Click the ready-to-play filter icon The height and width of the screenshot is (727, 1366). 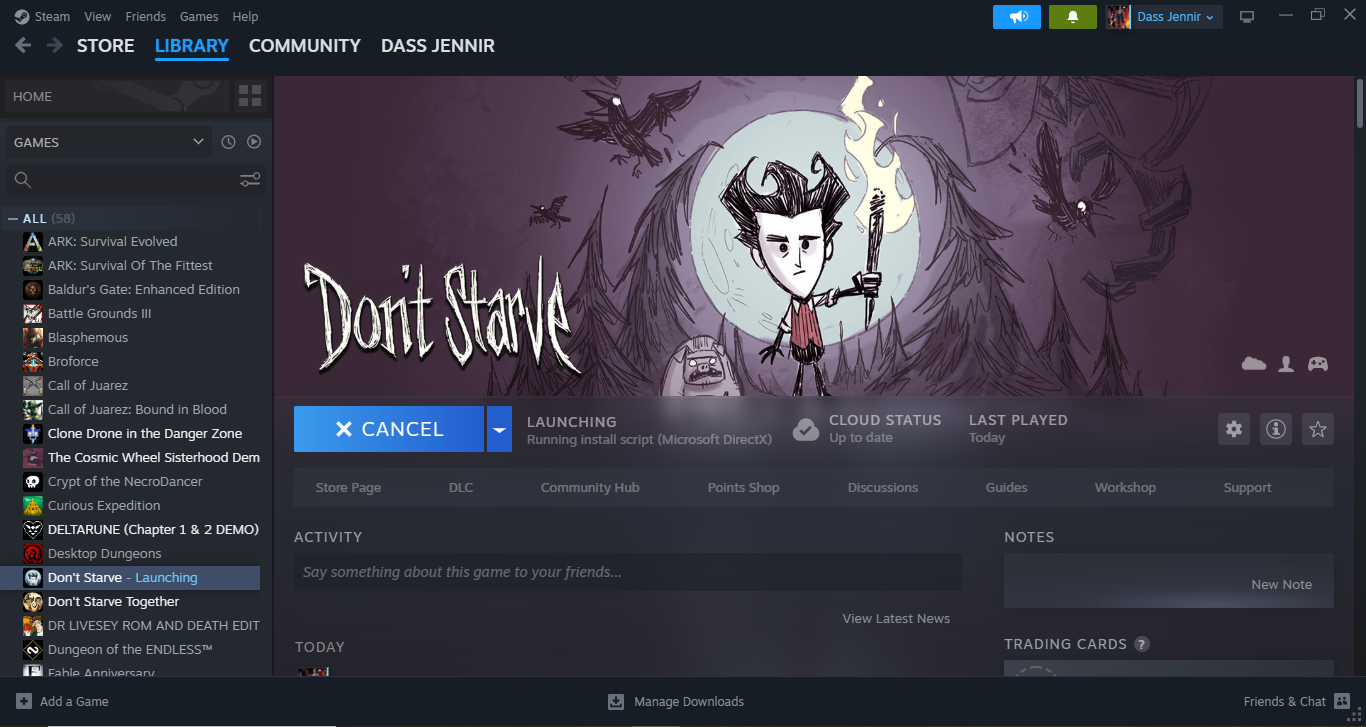[x=254, y=142]
